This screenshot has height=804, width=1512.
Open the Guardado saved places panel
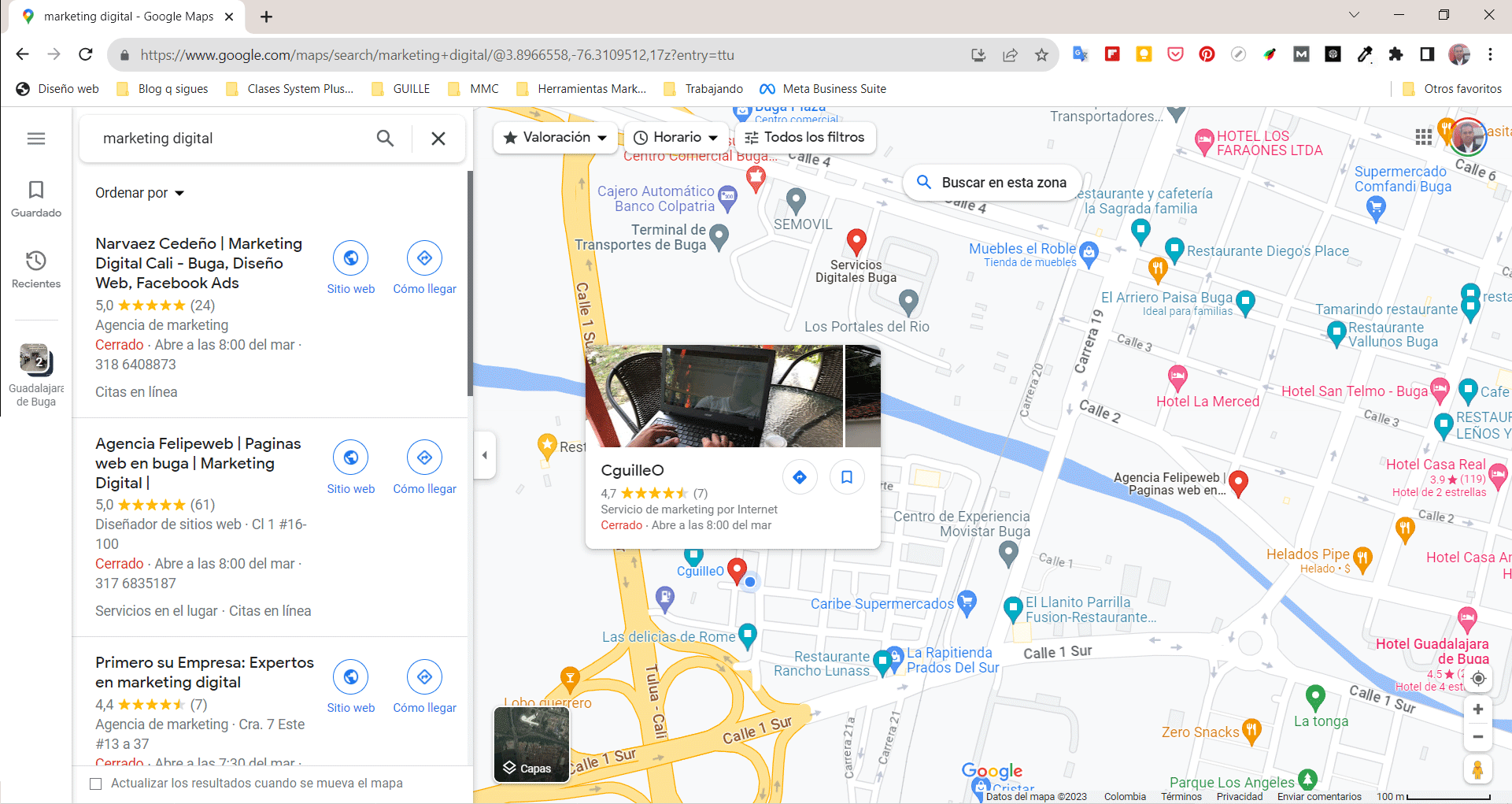click(x=36, y=199)
